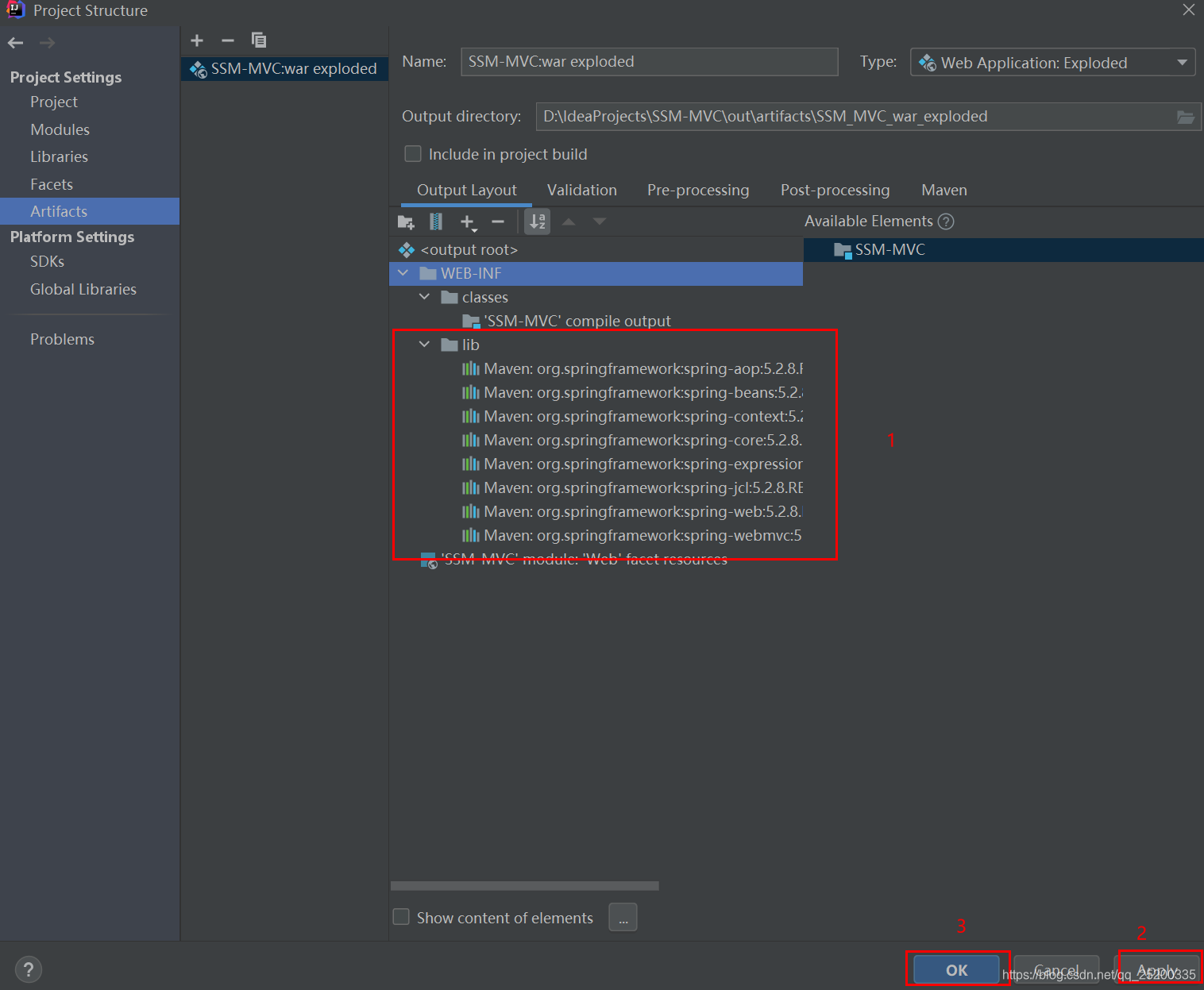
Task: Move selected layout element up
Action: 569,221
